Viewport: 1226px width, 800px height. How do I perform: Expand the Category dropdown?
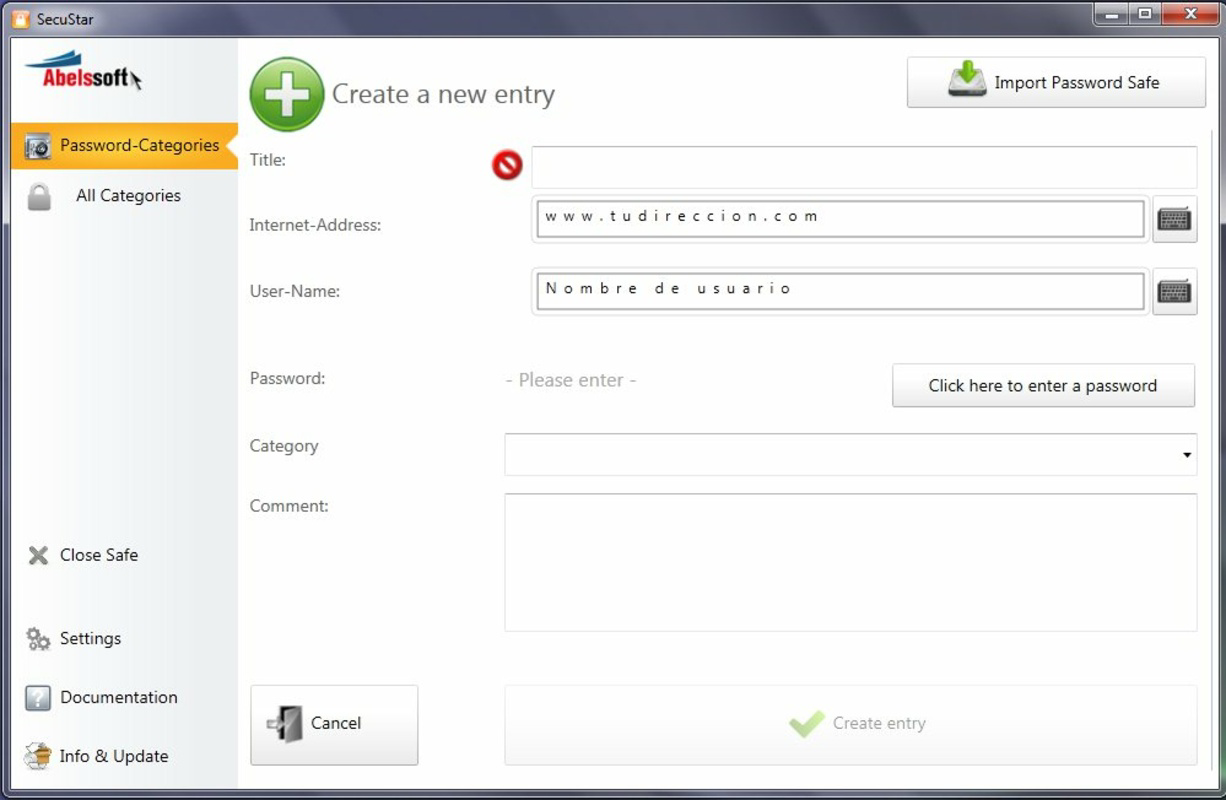click(x=1187, y=455)
